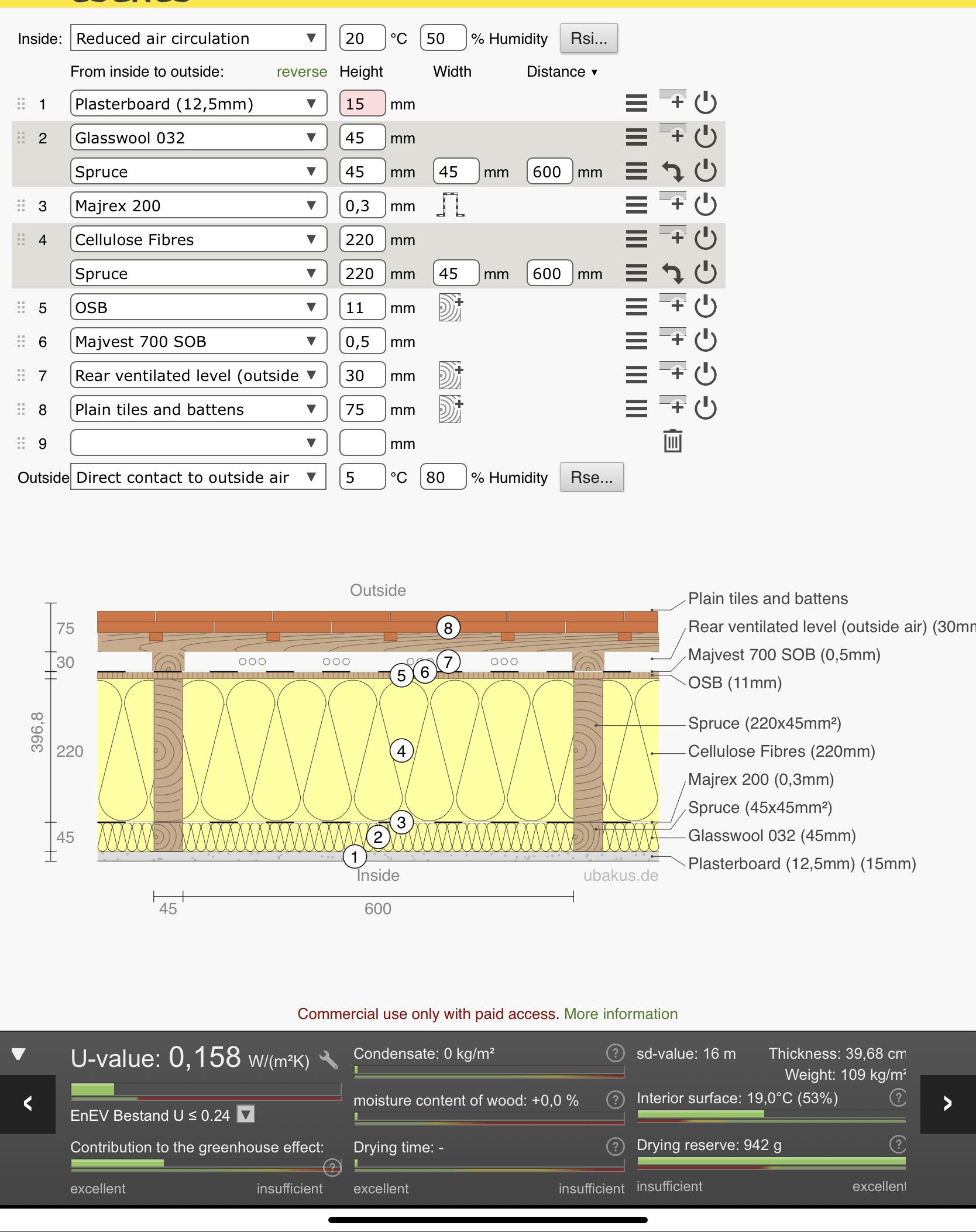The image size is (976, 1232).
Task: Open hamburger menu for Majrex 200 layer
Action: tap(637, 205)
